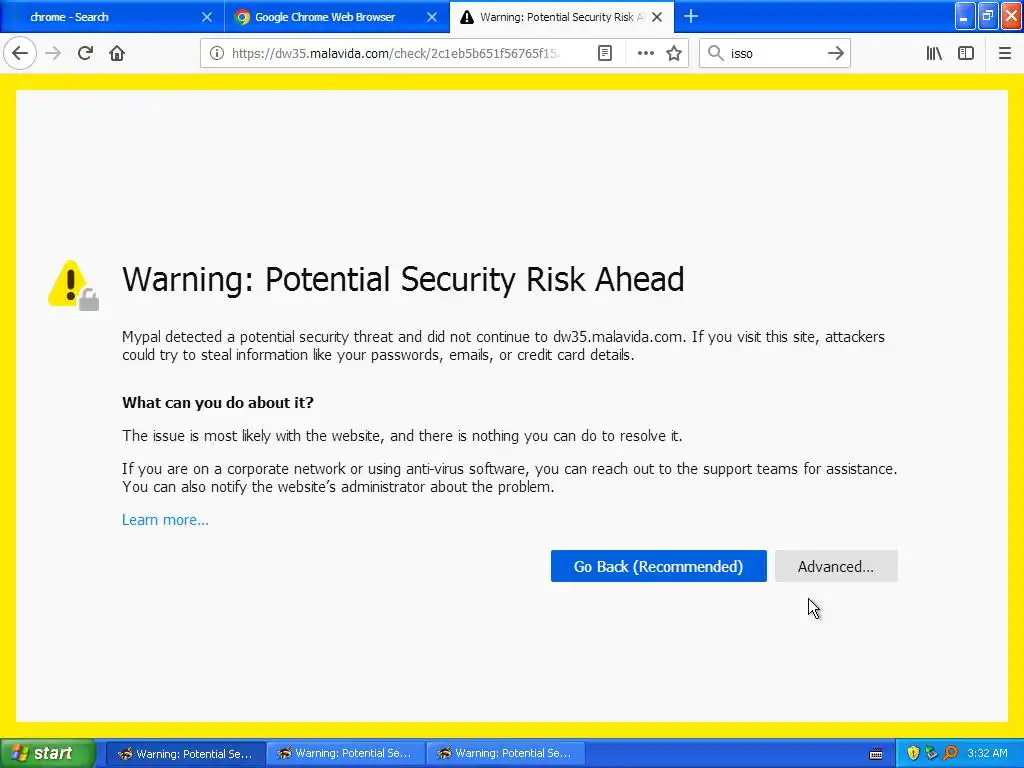Activate the second Warning taskbar window button
The height and width of the screenshot is (768, 1024).
tap(345, 754)
